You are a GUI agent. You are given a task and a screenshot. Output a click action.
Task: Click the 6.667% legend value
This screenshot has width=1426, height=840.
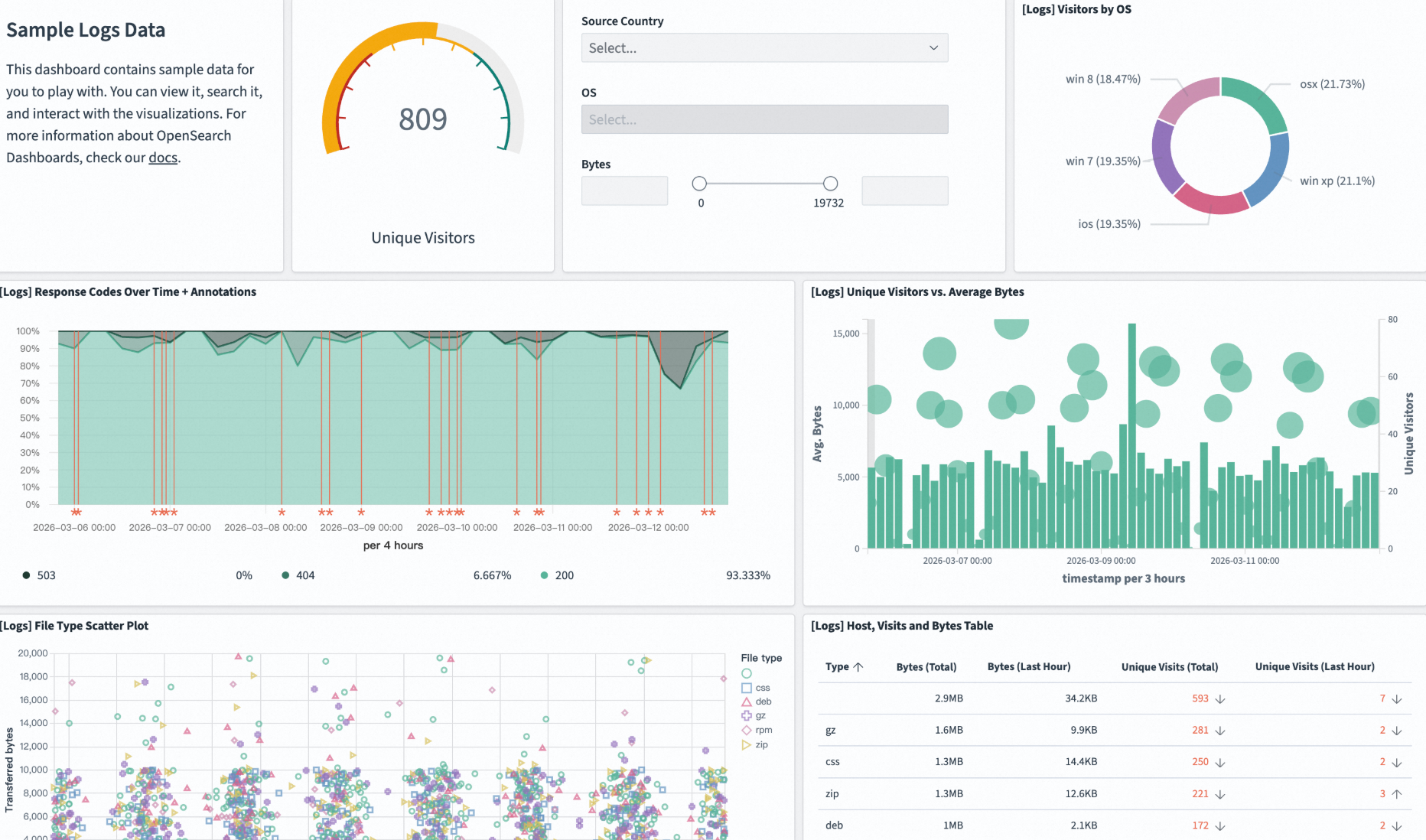click(x=492, y=575)
